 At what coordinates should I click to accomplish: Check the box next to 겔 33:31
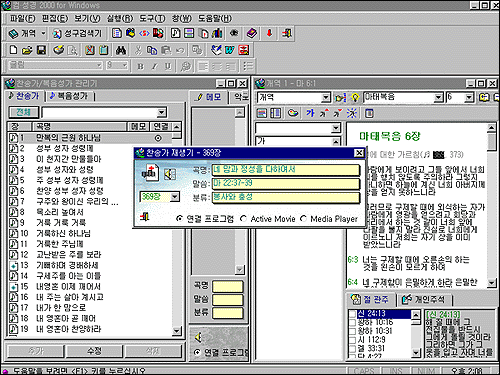click(352, 349)
